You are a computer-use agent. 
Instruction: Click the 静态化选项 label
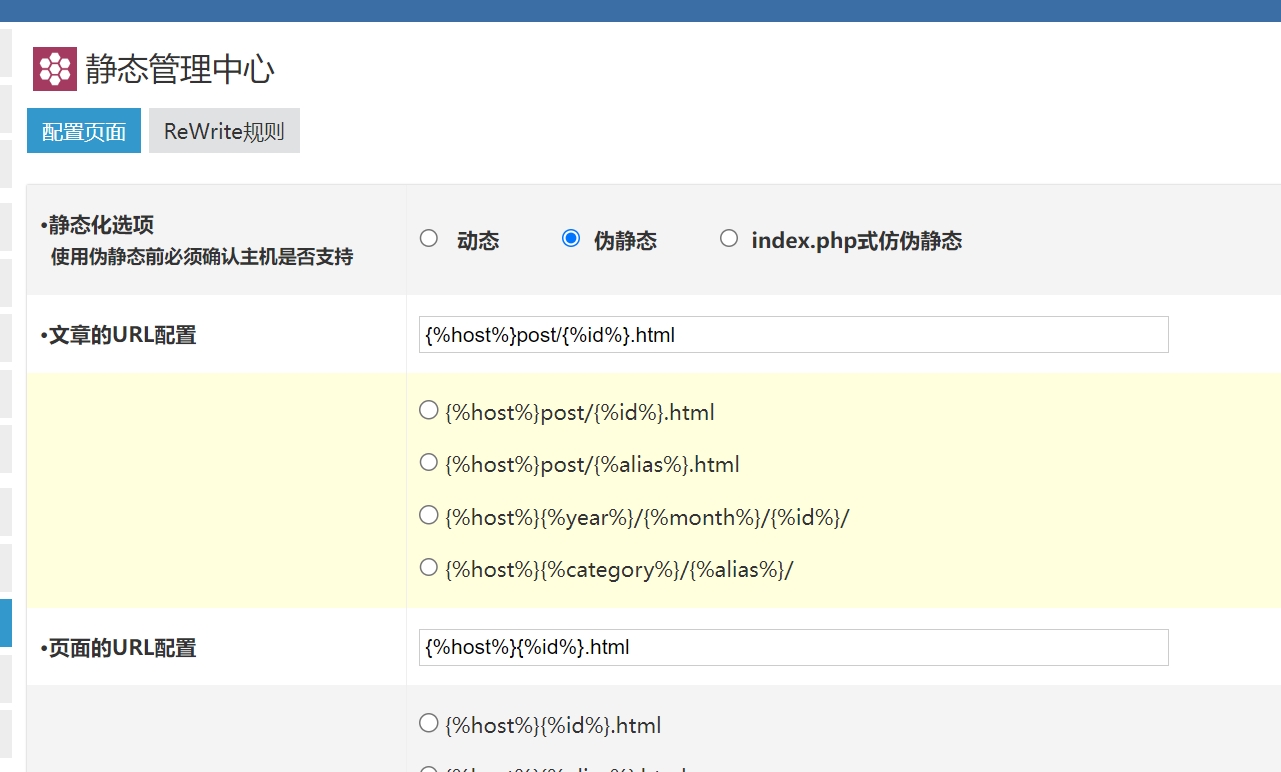point(101,225)
